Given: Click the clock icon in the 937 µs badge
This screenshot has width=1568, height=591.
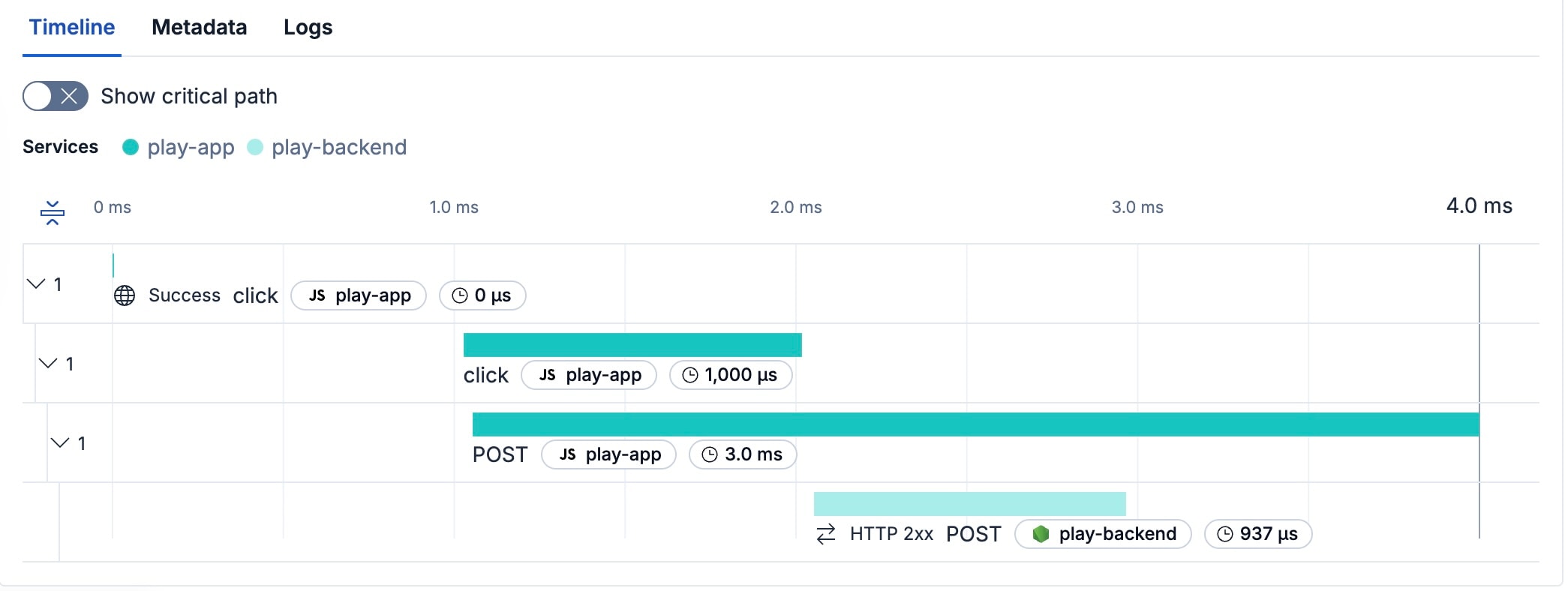Looking at the screenshot, I should 1224,534.
